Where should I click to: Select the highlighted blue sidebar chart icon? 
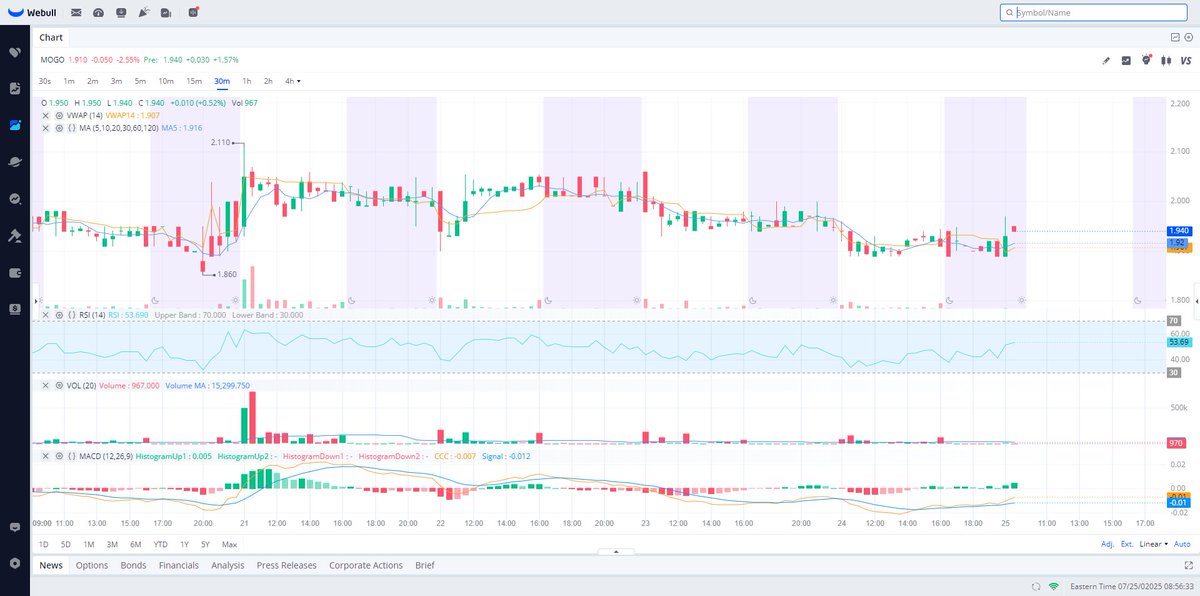click(x=15, y=125)
